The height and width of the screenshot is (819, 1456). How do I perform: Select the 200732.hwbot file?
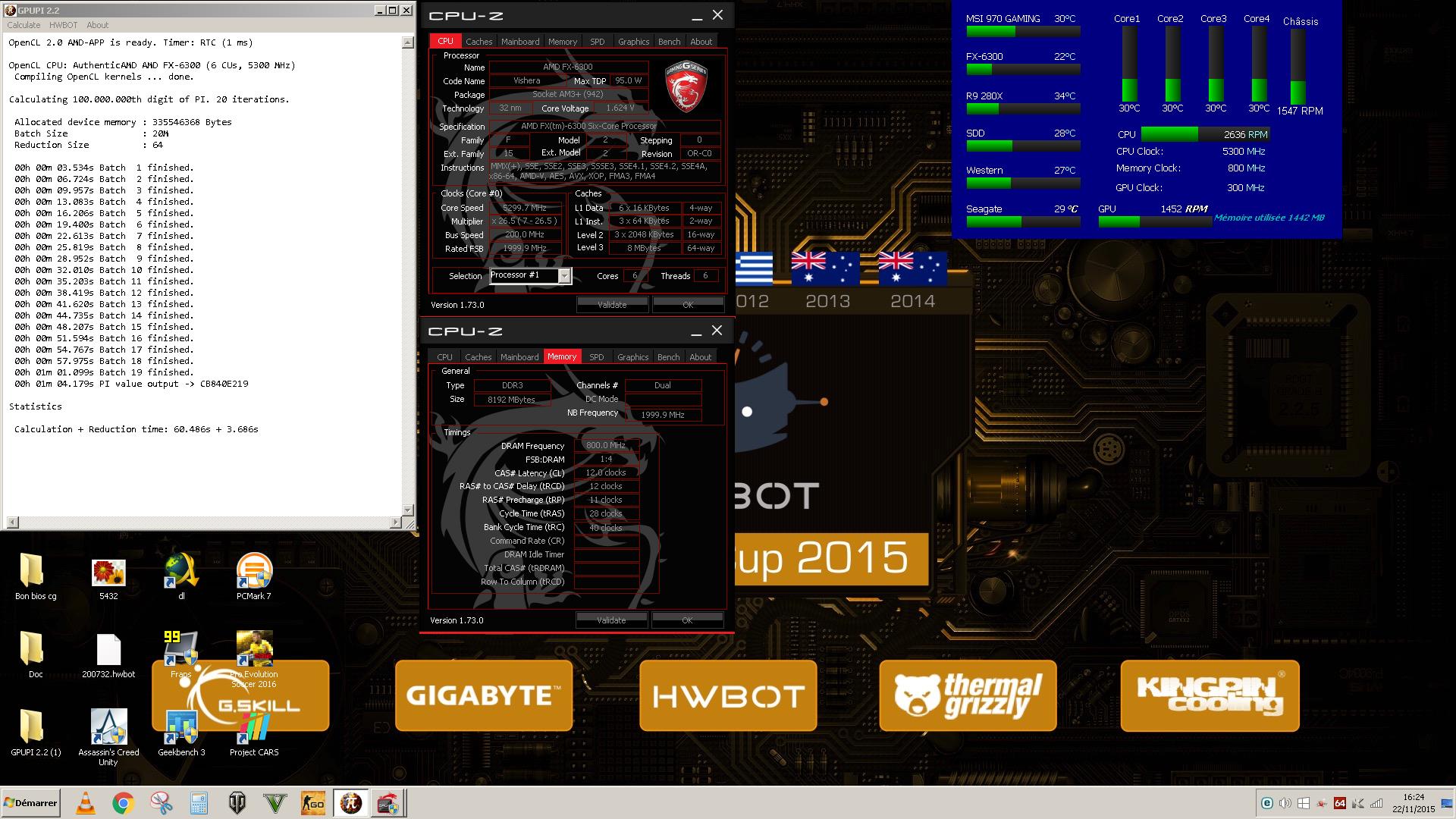point(108,654)
